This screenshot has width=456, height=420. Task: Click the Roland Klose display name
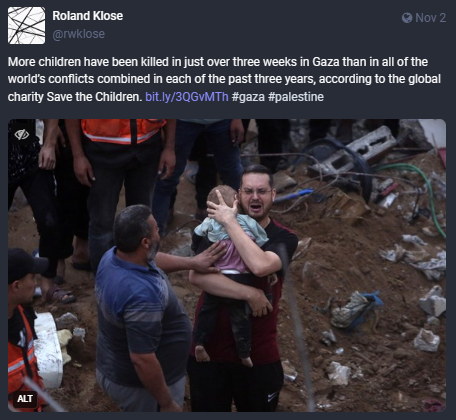(x=88, y=16)
